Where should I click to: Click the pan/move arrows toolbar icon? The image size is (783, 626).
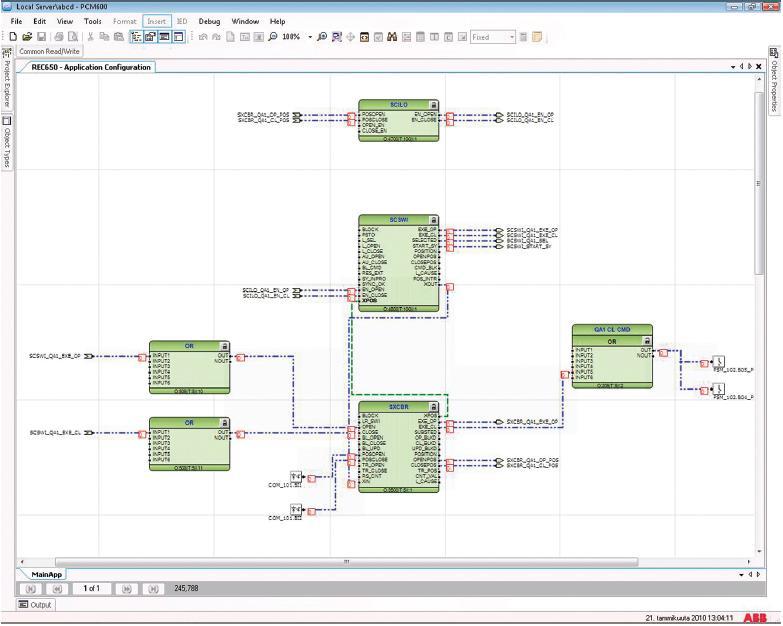click(351, 36)
